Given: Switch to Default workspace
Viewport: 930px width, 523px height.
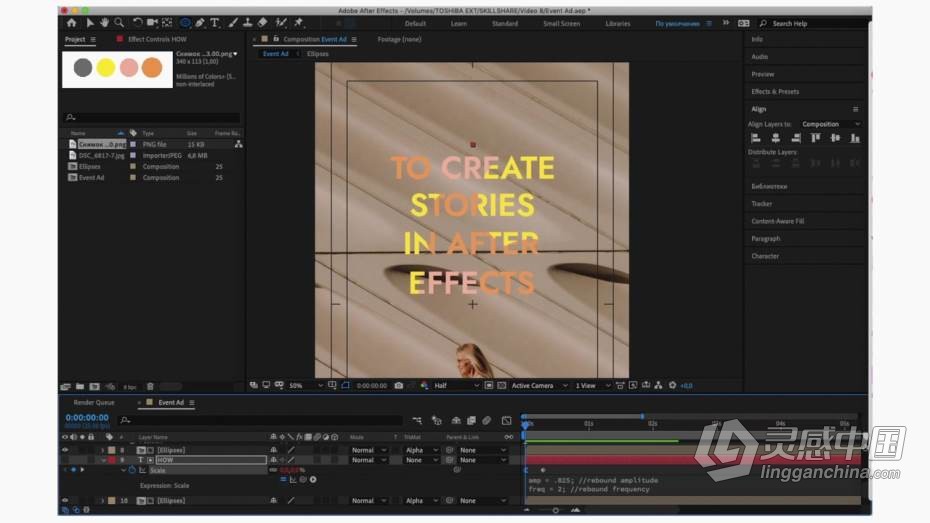Looking at the screenshot, I should tap(415, 24).
